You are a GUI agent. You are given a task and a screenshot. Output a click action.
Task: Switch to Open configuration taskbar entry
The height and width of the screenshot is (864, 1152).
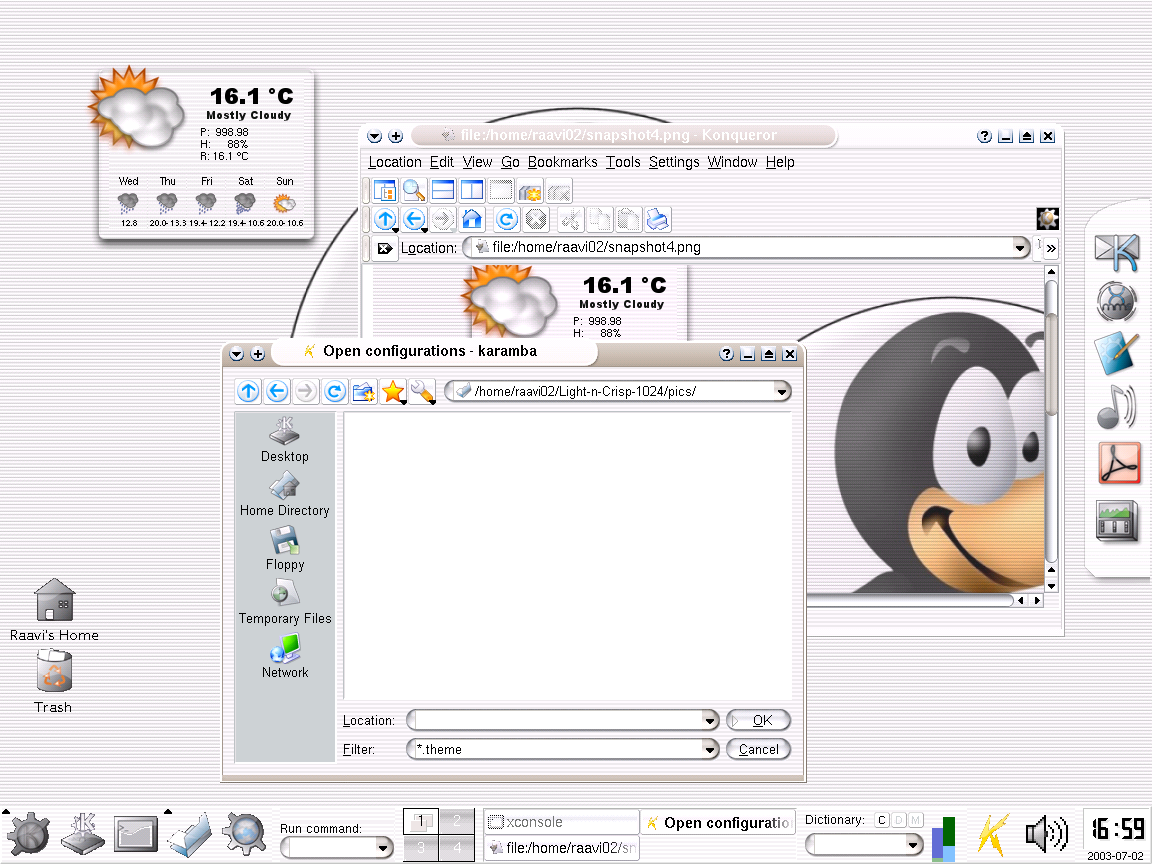click(719, 823)
